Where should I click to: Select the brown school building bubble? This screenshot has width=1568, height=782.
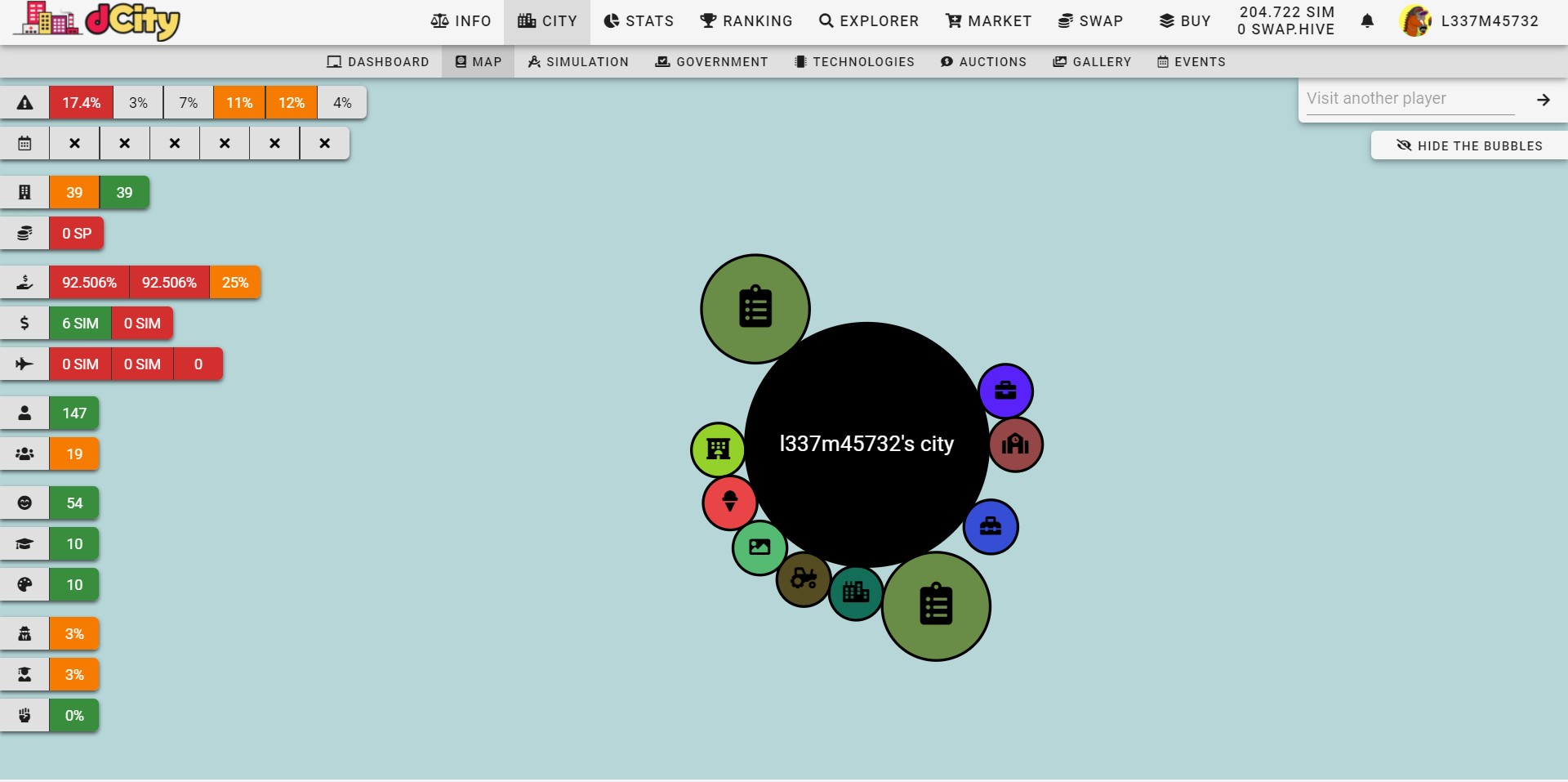point(1015,445)
